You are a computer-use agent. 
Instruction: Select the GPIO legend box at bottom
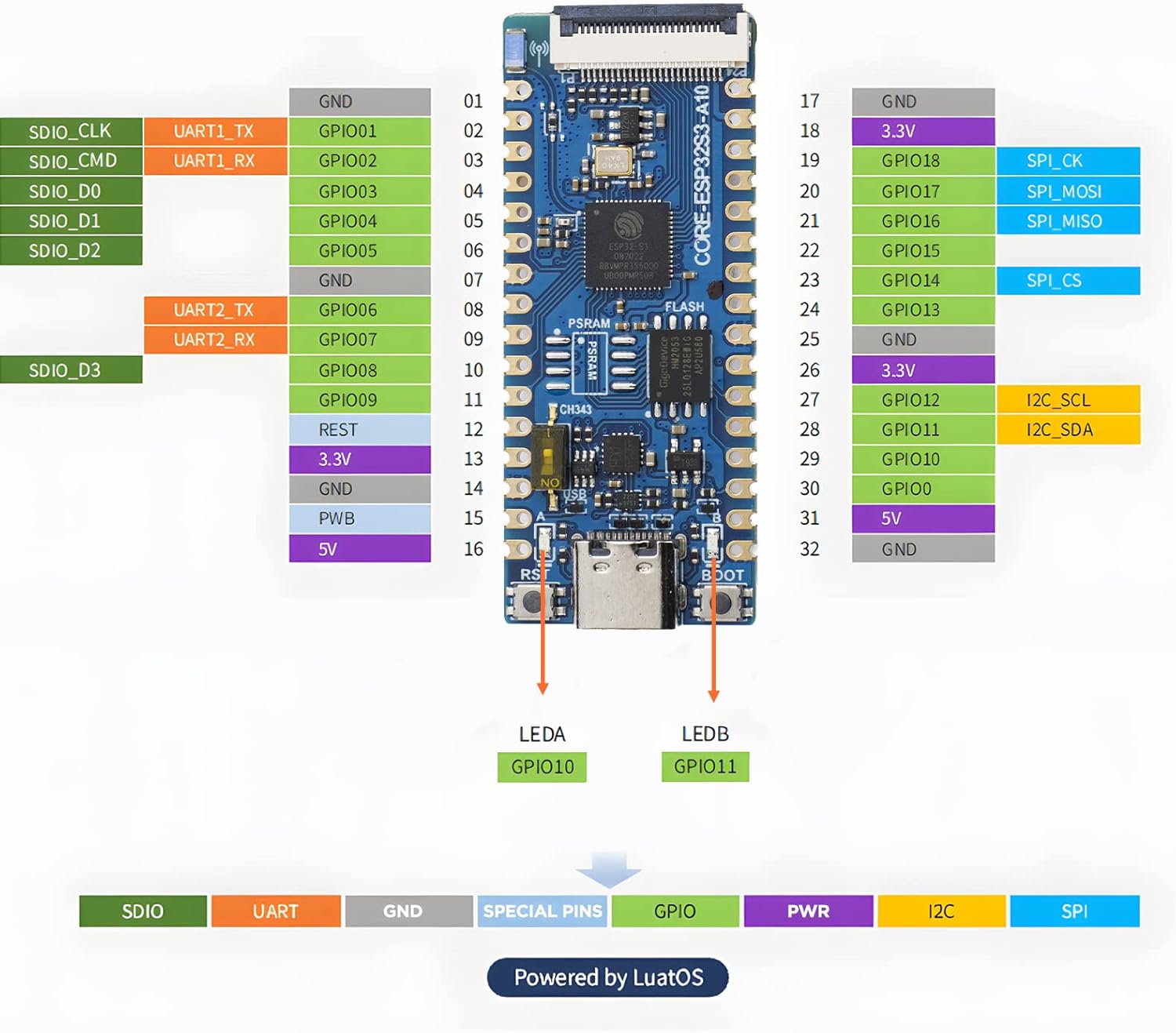[x=675, y=911]
